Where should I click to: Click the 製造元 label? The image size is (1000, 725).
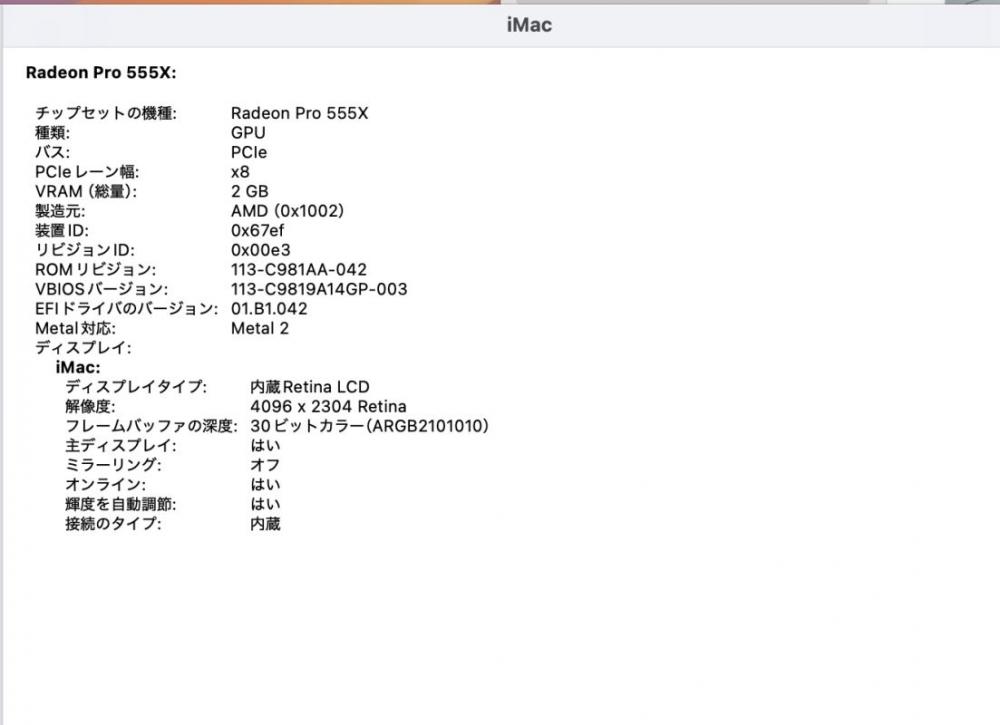pos(60,212)
